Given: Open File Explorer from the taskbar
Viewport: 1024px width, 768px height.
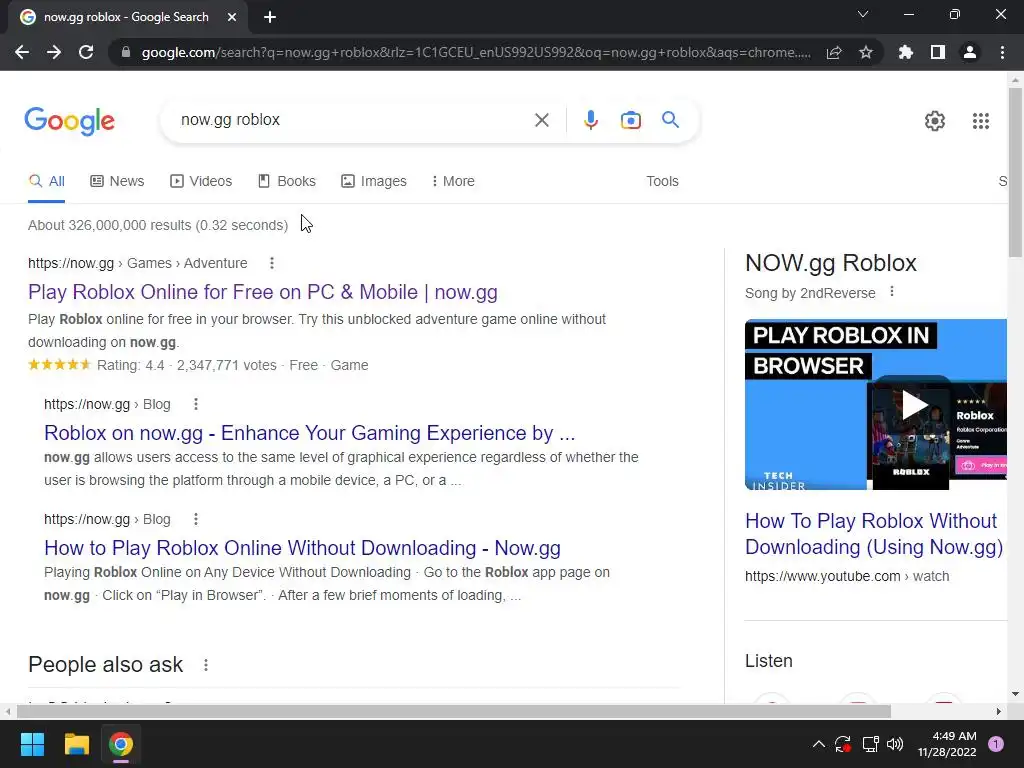Looking at the screenshot, I should click(76, 744).
